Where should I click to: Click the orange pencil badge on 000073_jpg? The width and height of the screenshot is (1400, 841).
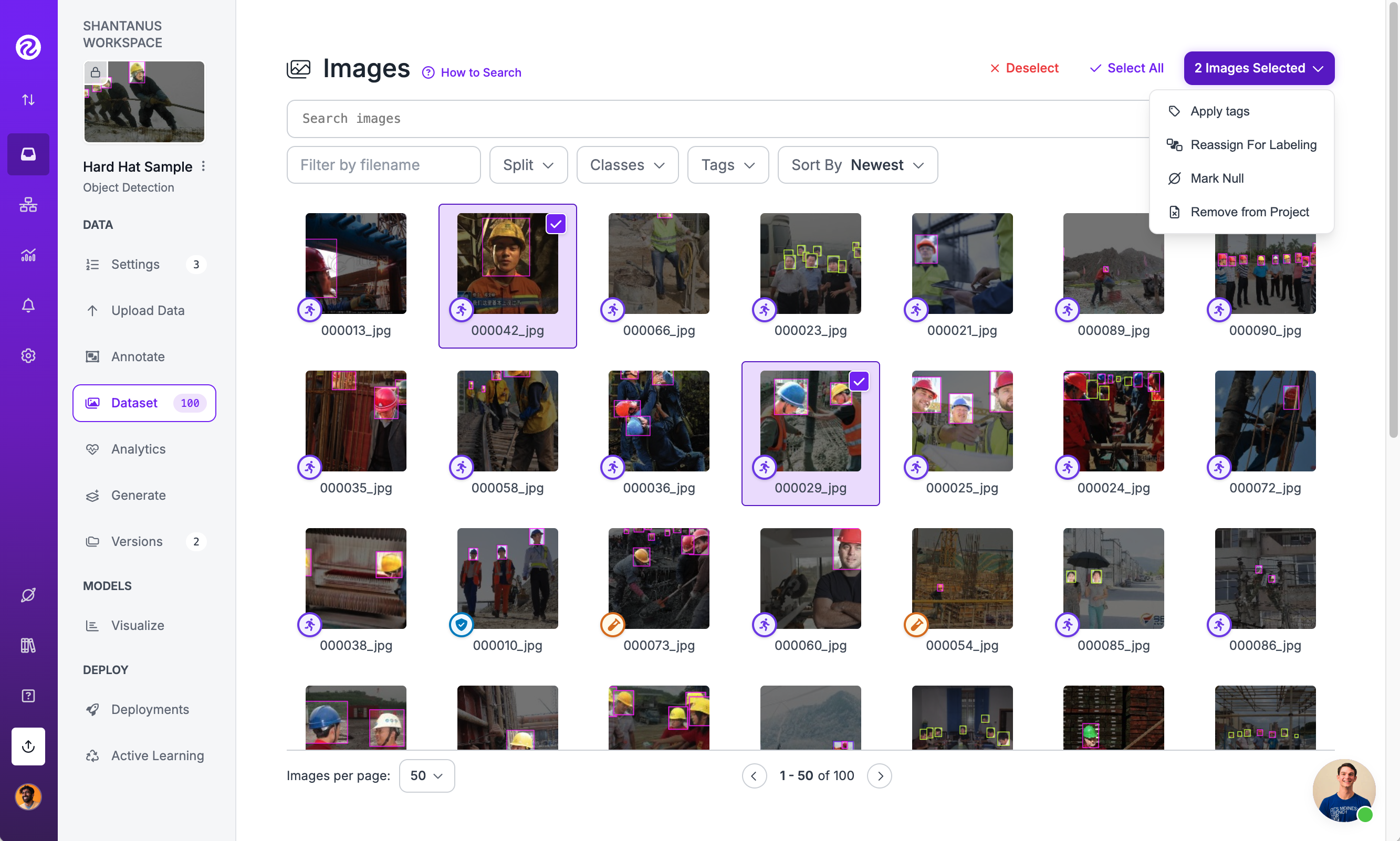point(613,625)
